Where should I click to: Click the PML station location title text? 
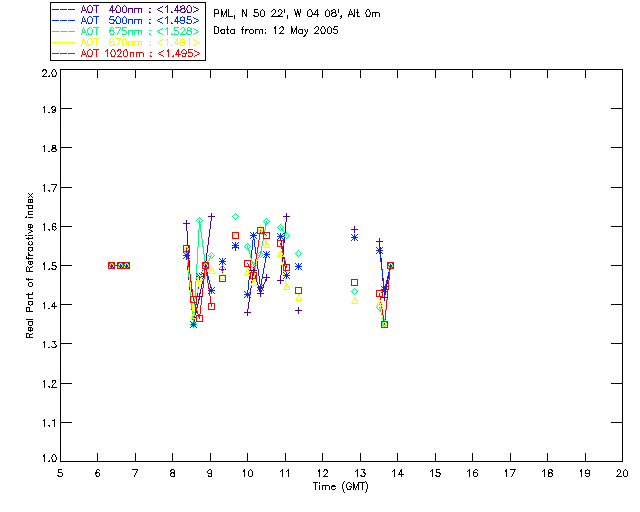[x=297, y=14]
